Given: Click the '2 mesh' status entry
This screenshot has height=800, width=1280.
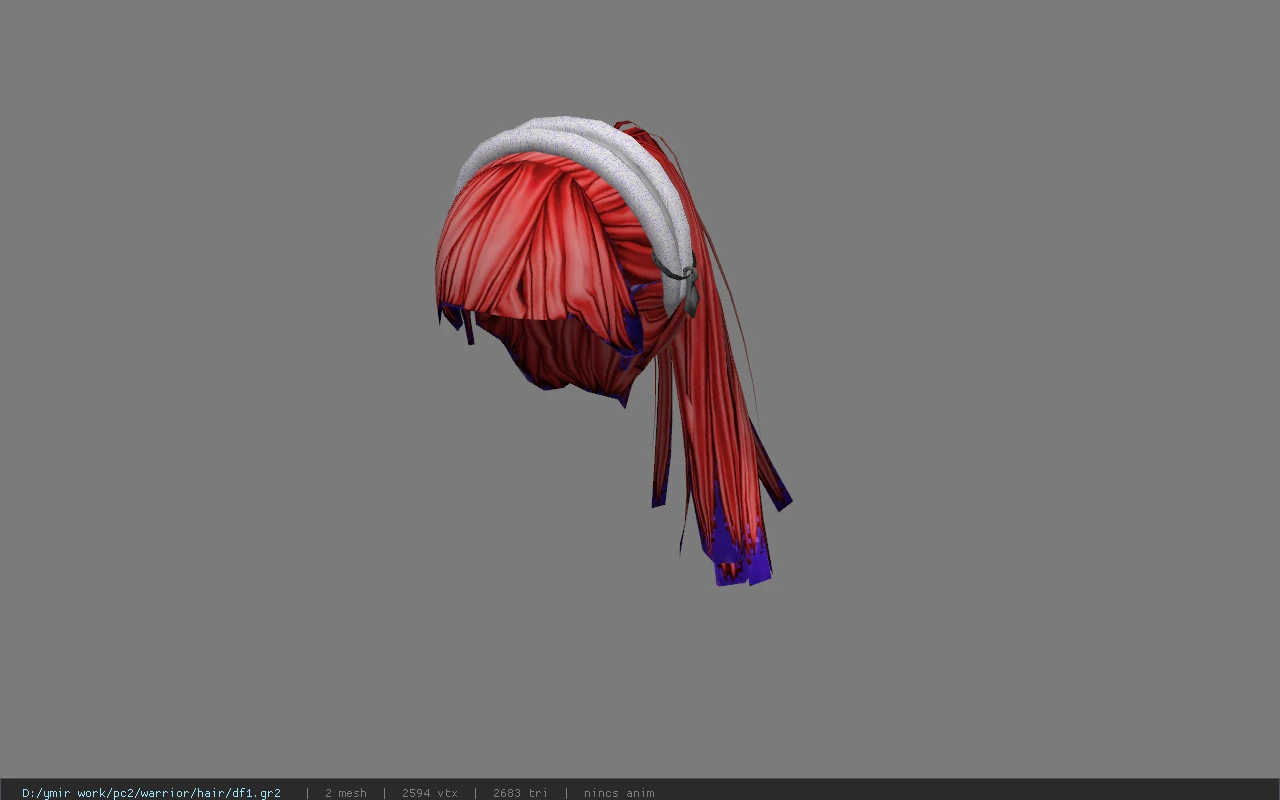Looking at the screenshot, I should coord(345,793).
